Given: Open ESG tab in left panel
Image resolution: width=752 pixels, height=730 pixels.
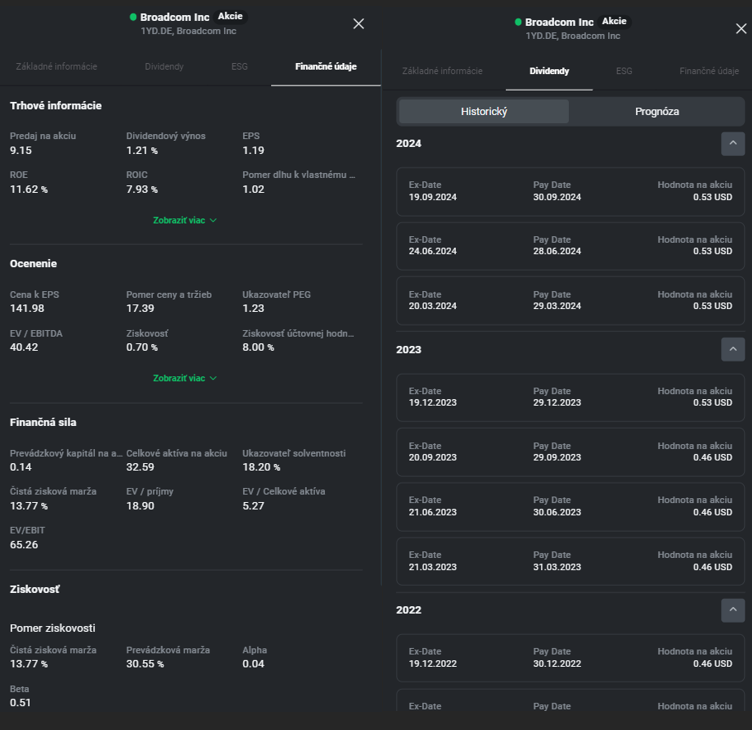Looking at the screenshot, I should (239, 67).
